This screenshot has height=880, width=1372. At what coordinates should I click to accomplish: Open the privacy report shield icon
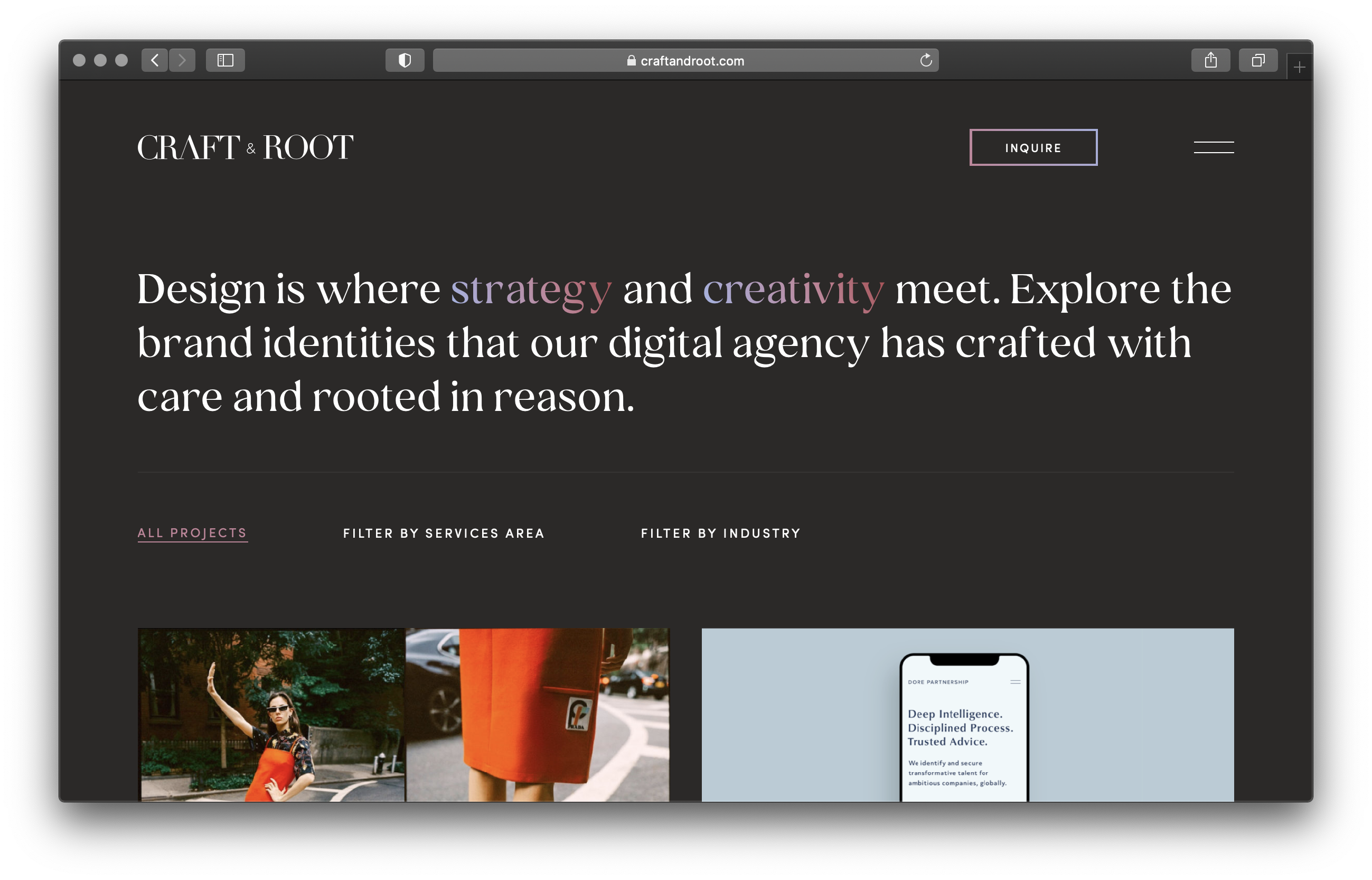click(x=405, y=60)
